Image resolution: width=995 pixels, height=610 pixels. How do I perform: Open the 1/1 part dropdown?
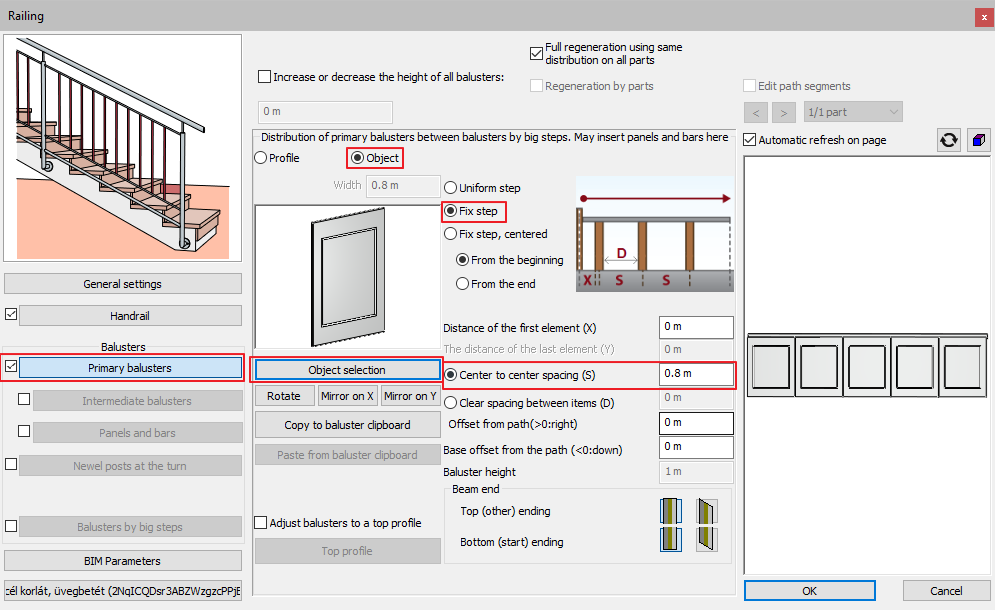point(853,112)
